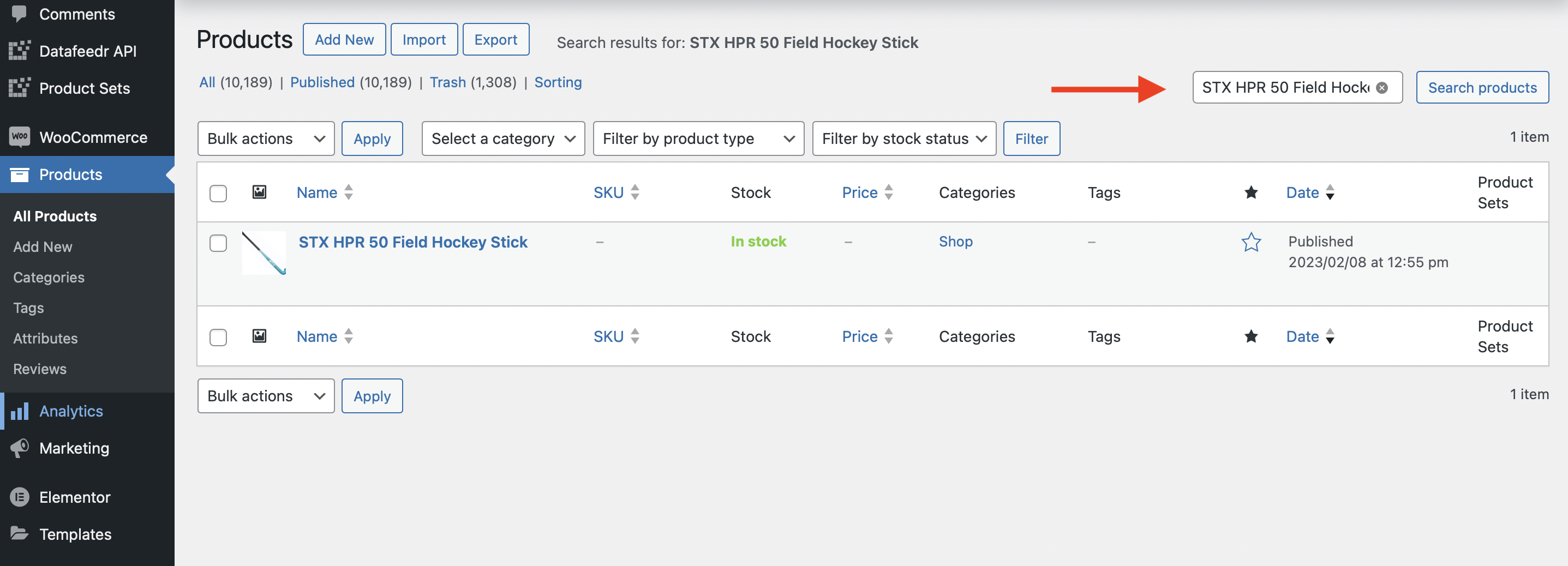Screen dimensions: 1568x566
Task: Click the Comments sidebar icon
Action: pyautogui.click(x=19, y=14)
